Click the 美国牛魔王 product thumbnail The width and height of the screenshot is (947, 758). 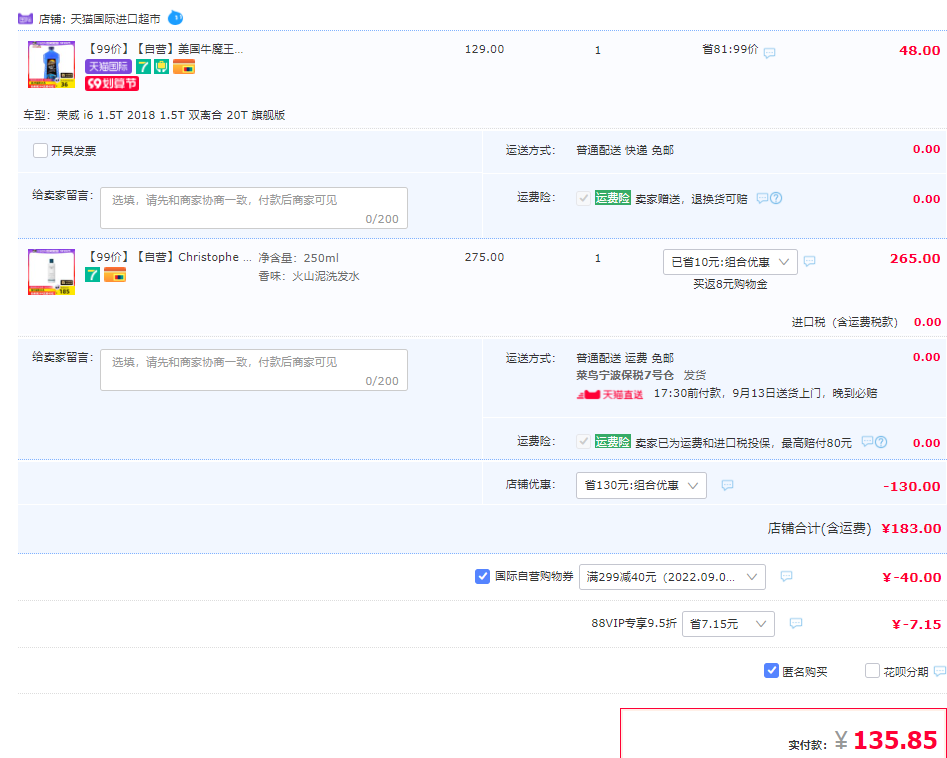(x=51, y=65)
